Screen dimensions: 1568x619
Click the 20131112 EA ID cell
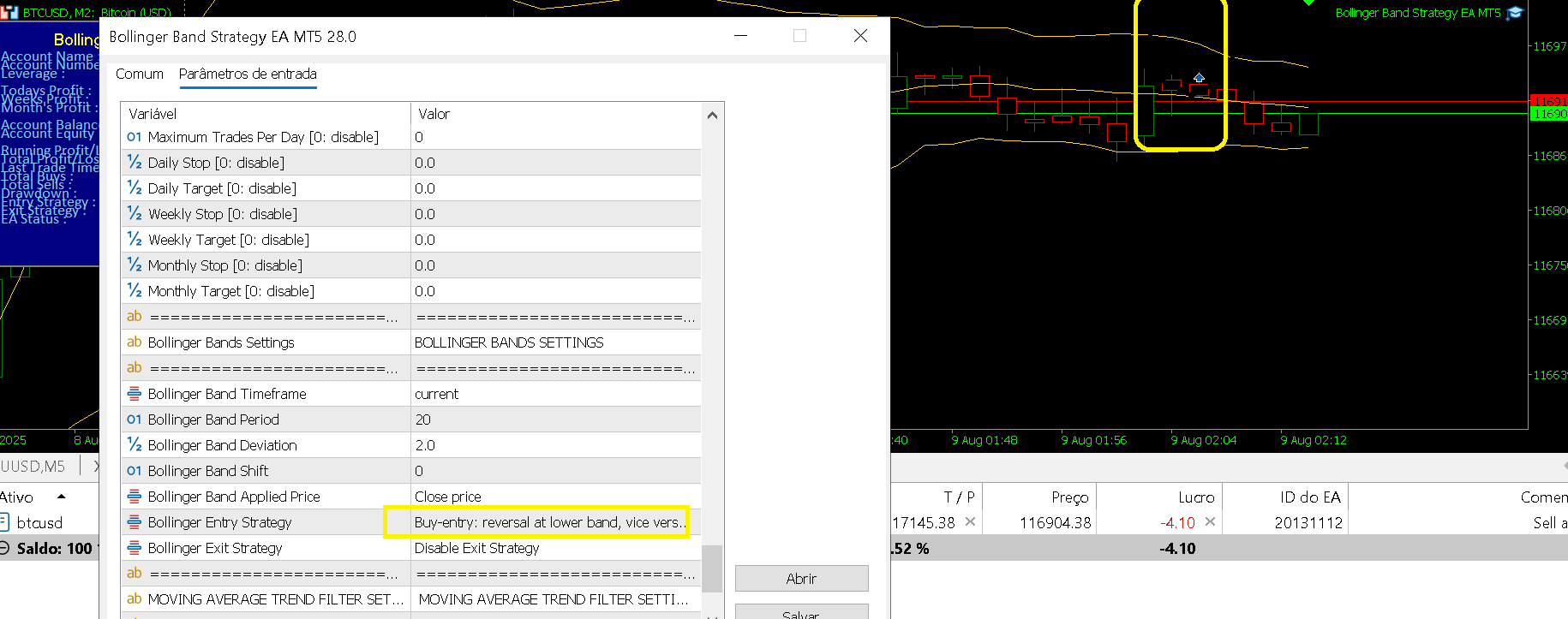1308,522
